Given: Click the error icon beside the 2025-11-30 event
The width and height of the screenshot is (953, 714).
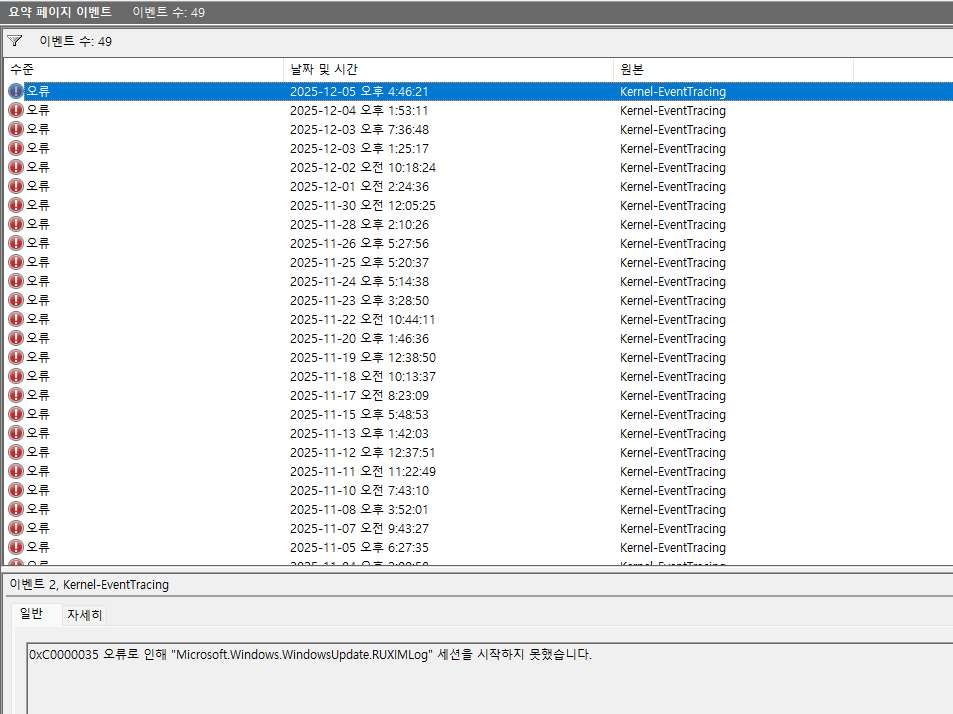Looking at the screenshot, I should coord(15,205).
